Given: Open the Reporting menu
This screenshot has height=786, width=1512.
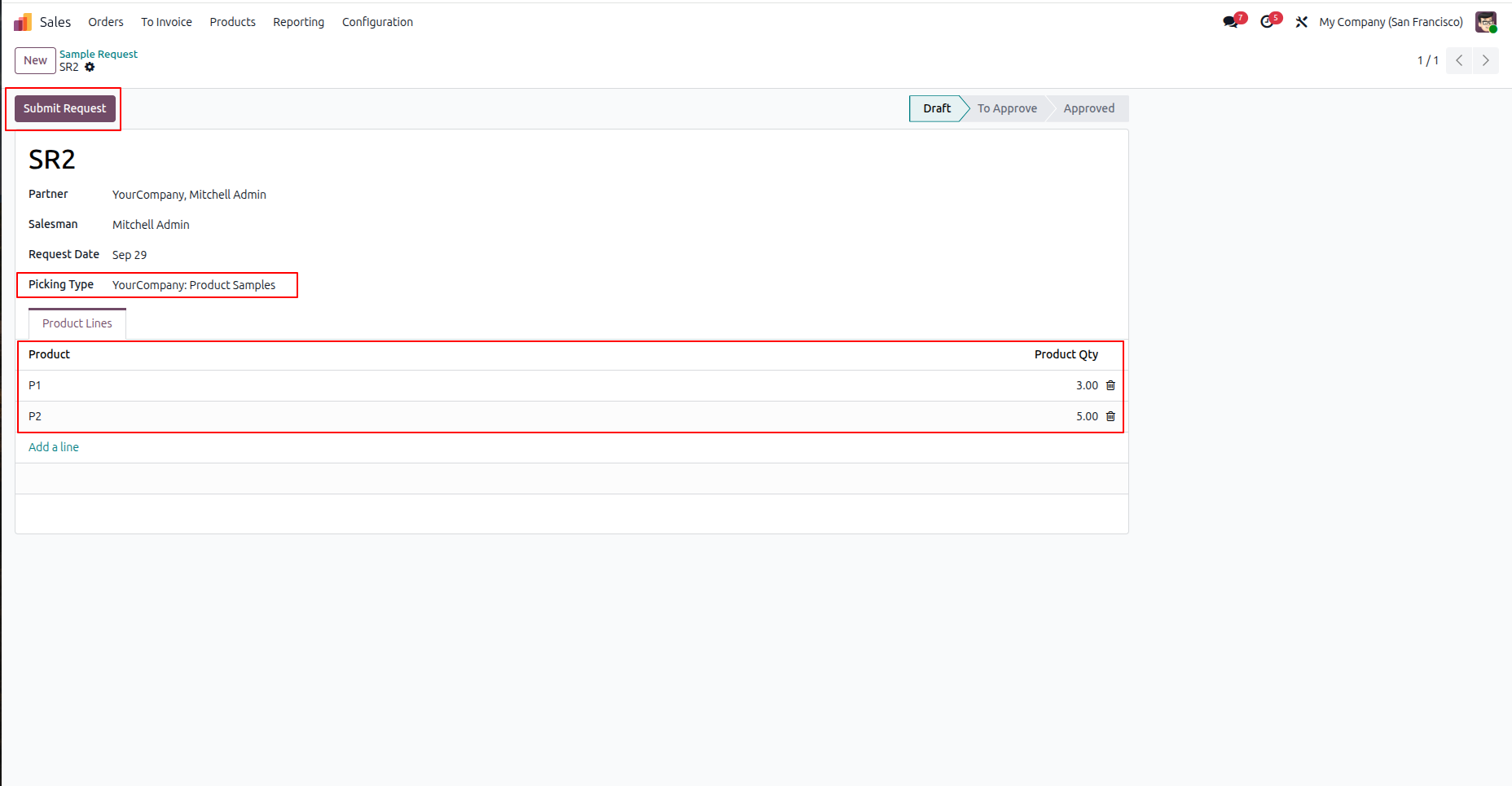Looking at the screenshot, I should pyautogui.click(x=298, y=22).
